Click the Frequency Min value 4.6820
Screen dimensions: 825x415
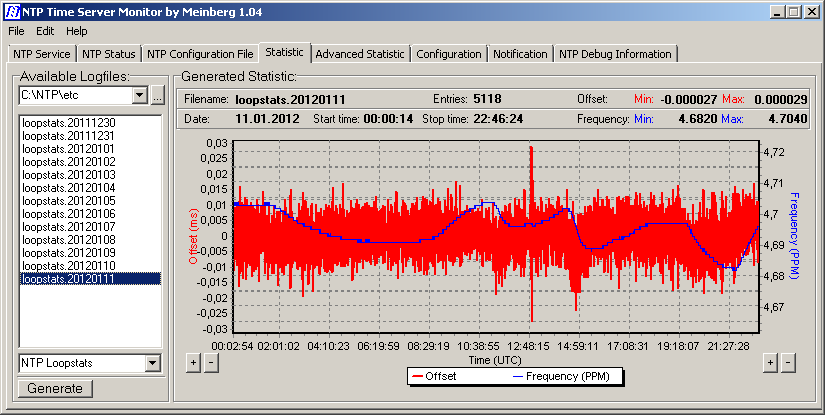tap(698, 119)
